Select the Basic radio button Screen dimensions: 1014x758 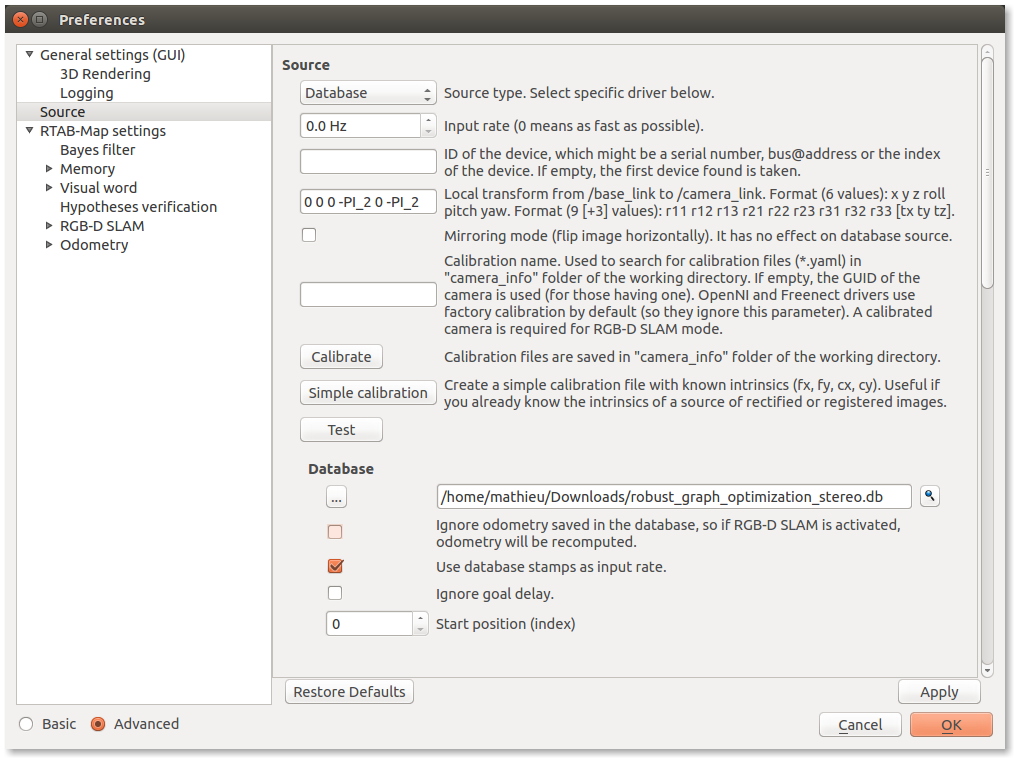[x=27, y=724]
